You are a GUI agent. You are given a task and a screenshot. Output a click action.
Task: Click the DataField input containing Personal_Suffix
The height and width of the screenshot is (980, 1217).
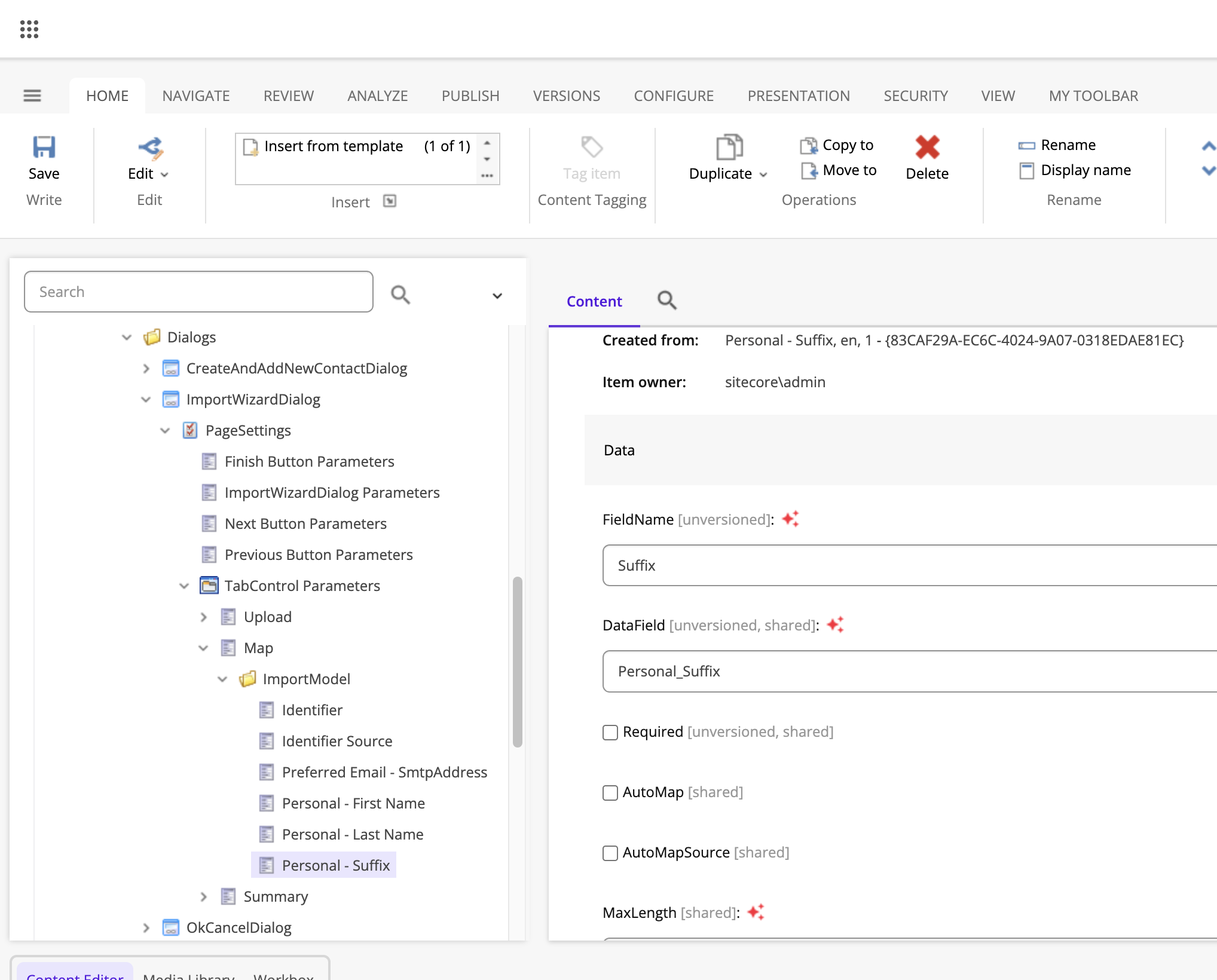coord(910,671)
